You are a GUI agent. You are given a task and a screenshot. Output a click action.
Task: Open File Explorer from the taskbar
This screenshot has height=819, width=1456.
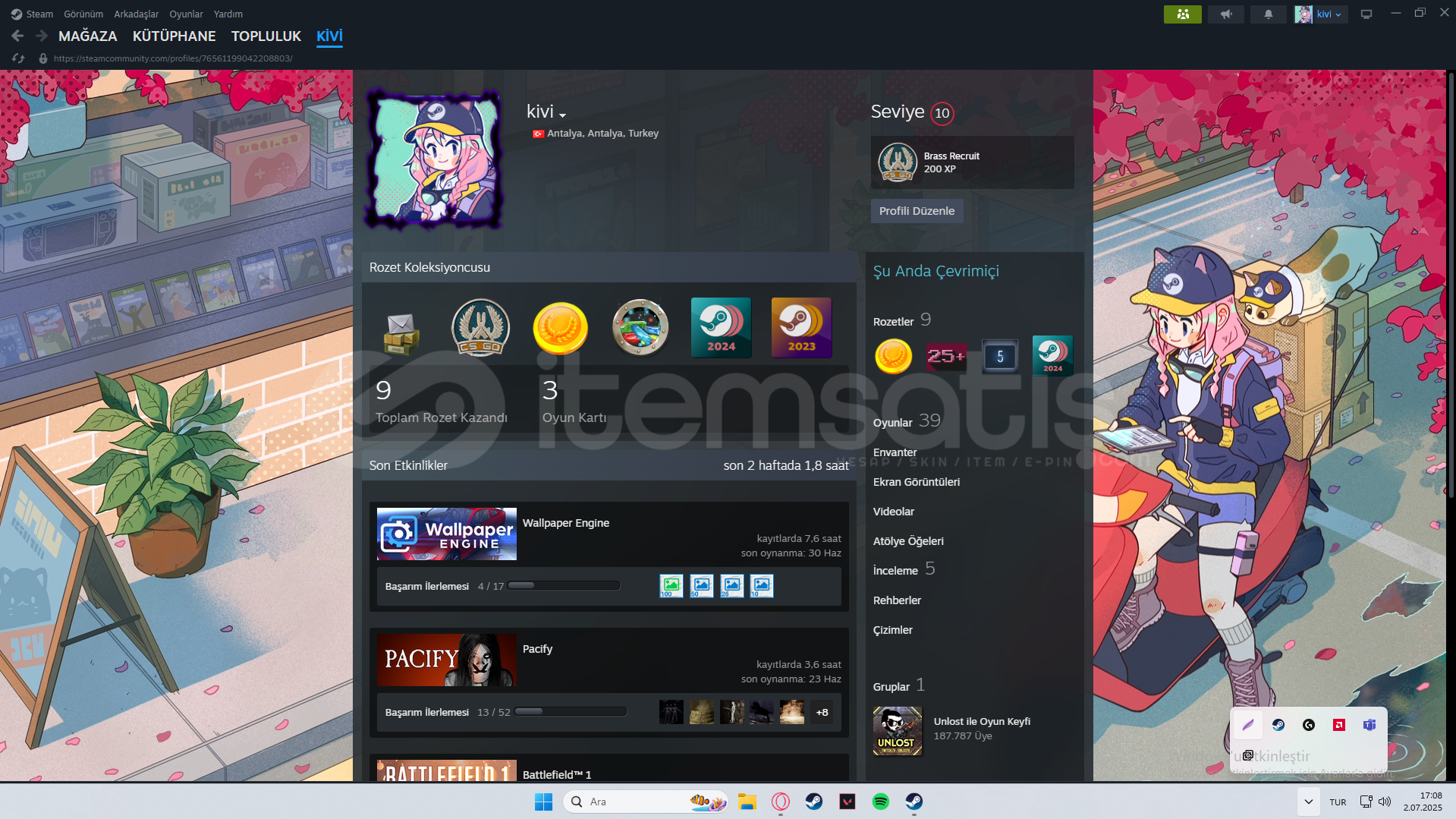point(747,802)
